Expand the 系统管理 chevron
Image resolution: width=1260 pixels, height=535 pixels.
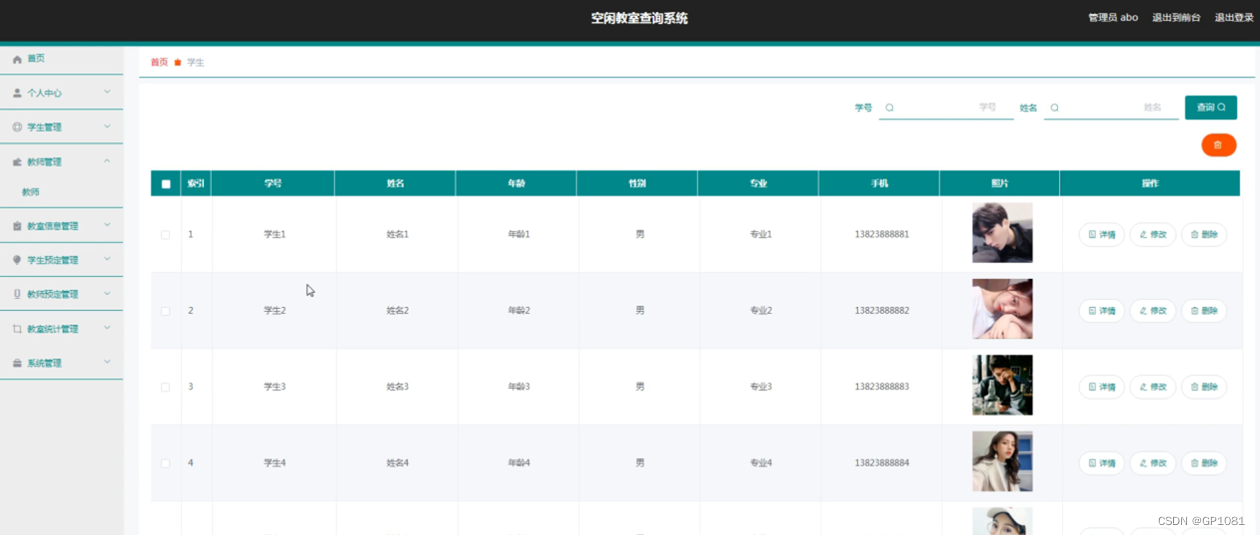[x=107, y=362]
